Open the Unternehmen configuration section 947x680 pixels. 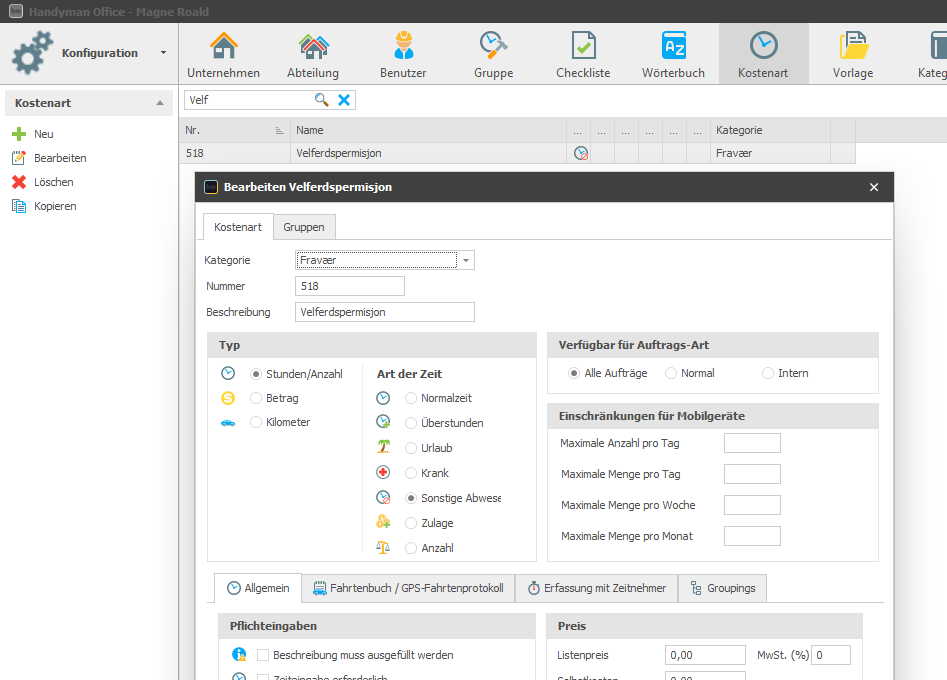tap(223, 54)
